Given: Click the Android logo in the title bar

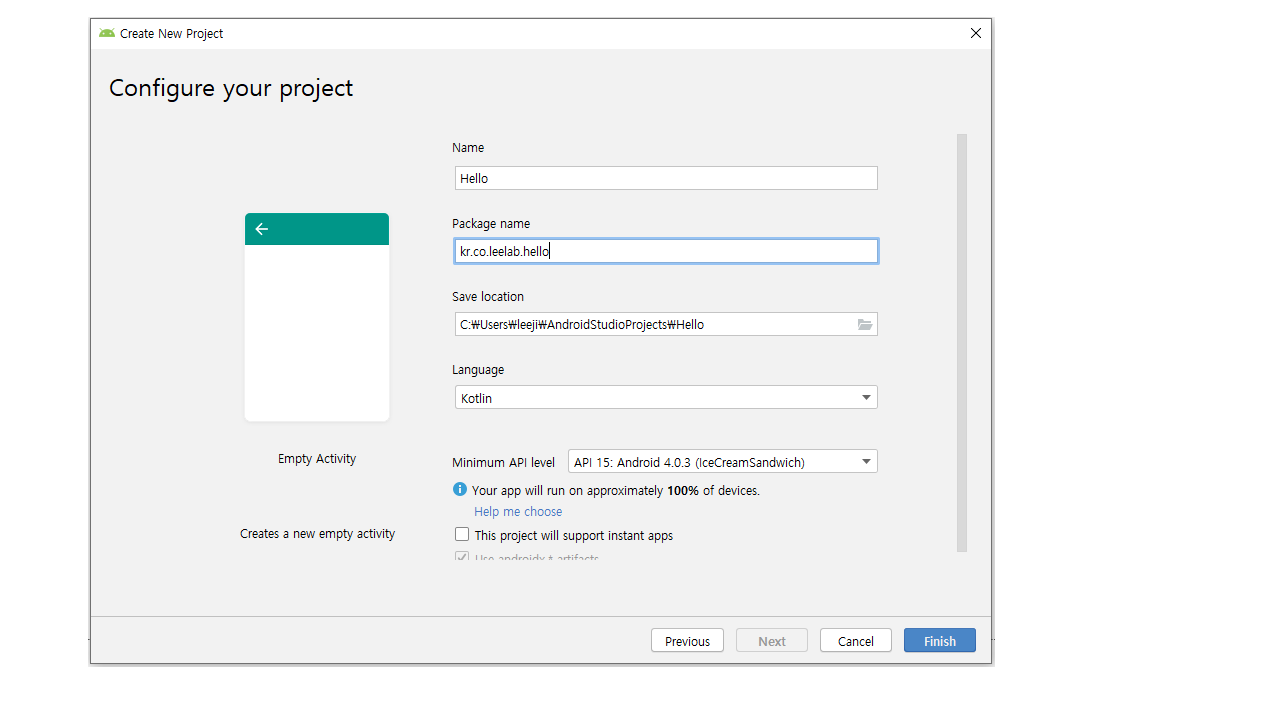Looking at the screenshot, I should point(107,33).
